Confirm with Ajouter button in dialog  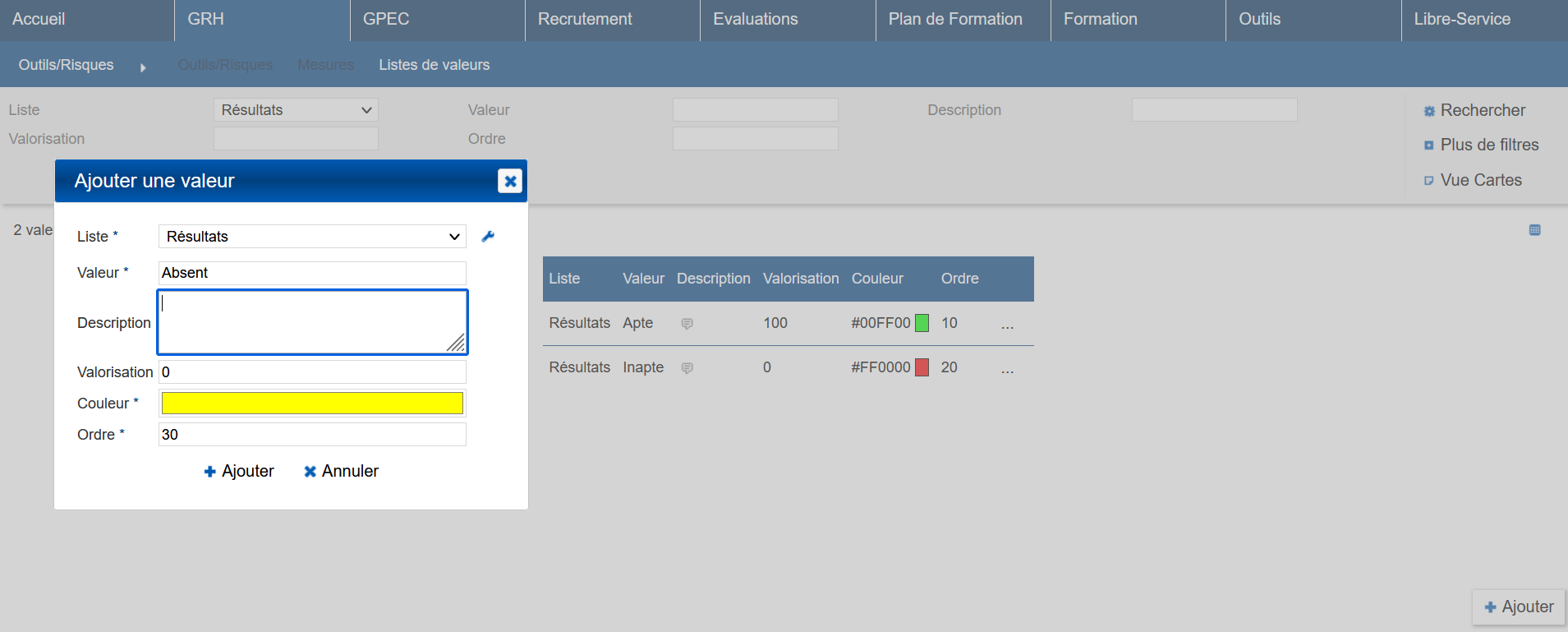(239, 471)
